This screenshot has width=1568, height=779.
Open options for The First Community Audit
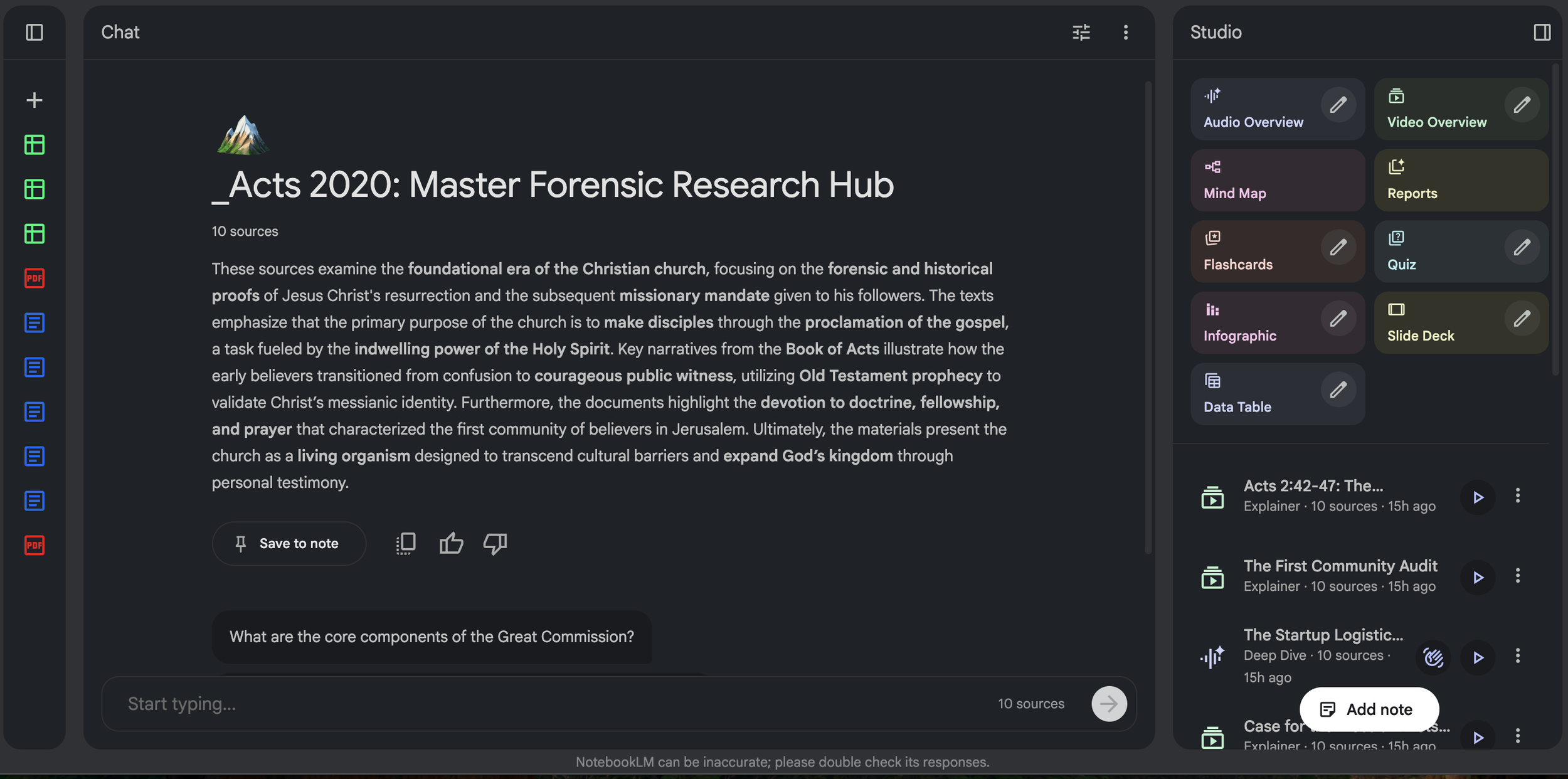[1517, 576]
